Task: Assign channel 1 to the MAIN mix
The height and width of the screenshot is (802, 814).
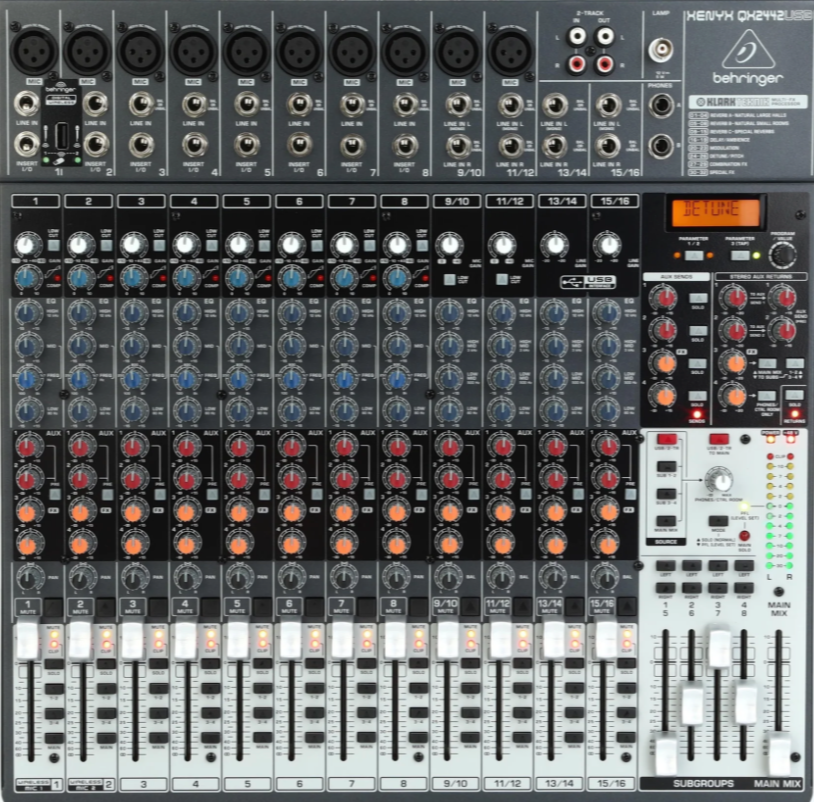Action: (x=55, y=738)
